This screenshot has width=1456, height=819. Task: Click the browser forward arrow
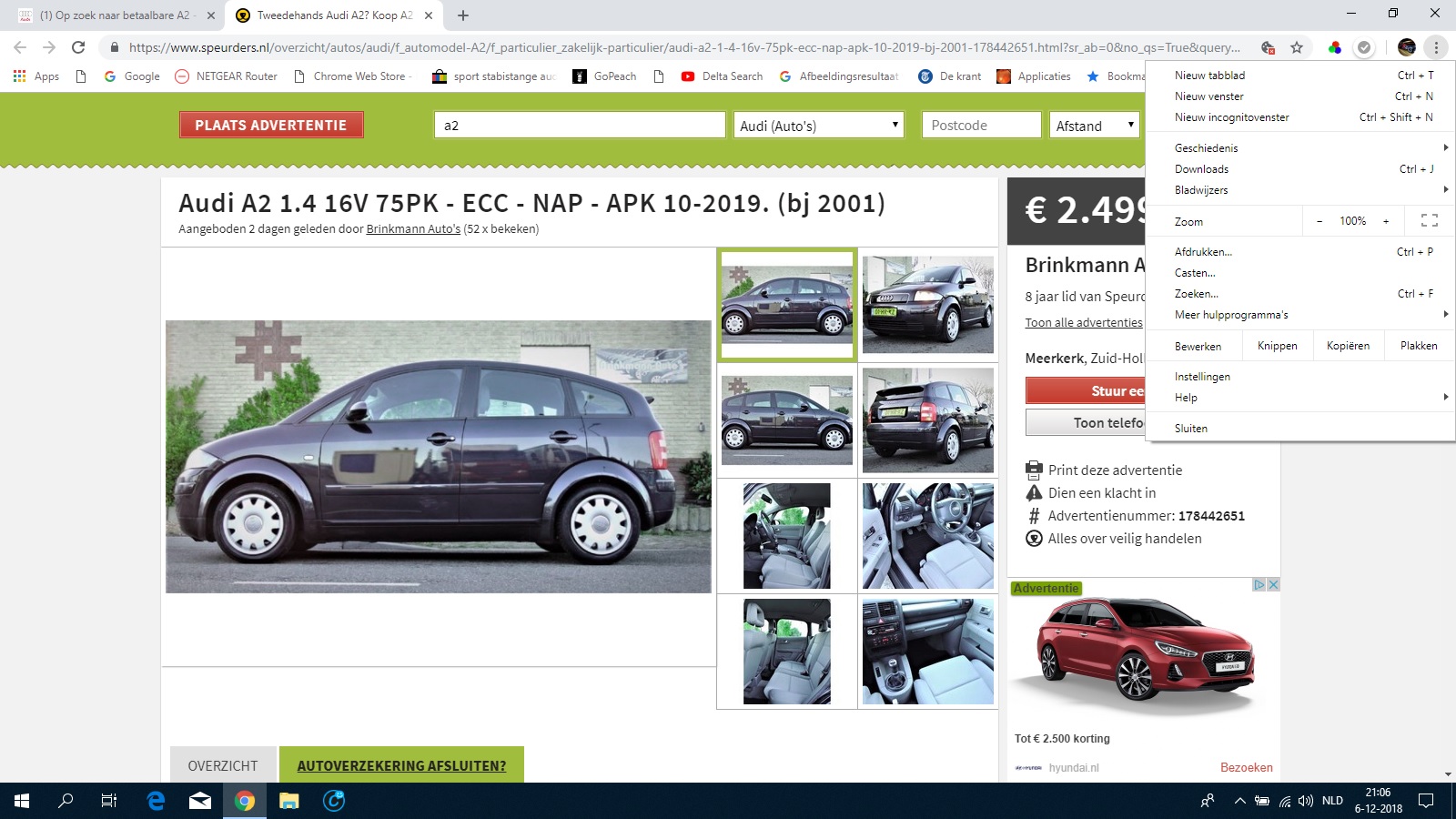tap(49, 47)
